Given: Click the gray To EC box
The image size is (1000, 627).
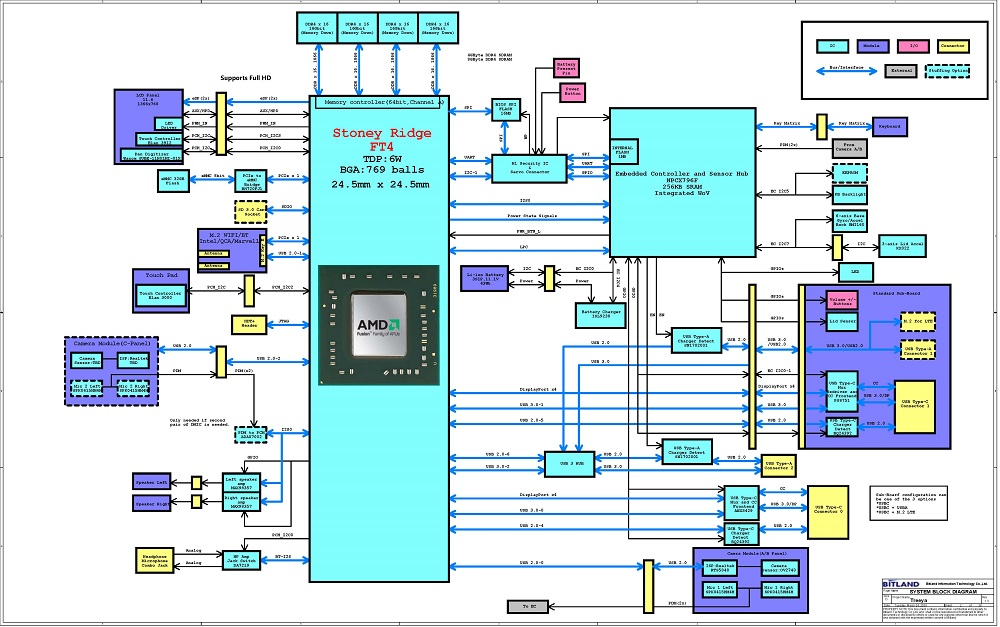Looking at the screenshot, I should click(x=528, y=606).
